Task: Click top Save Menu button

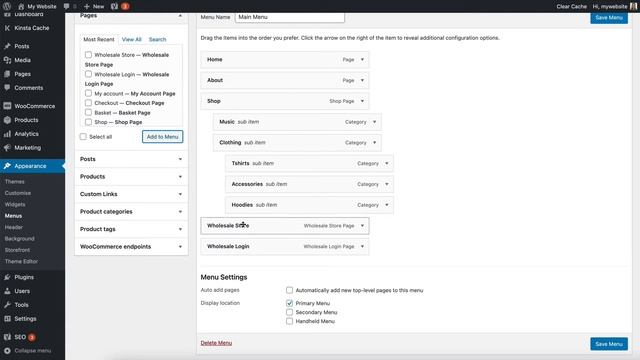Action: coord(609,18)
